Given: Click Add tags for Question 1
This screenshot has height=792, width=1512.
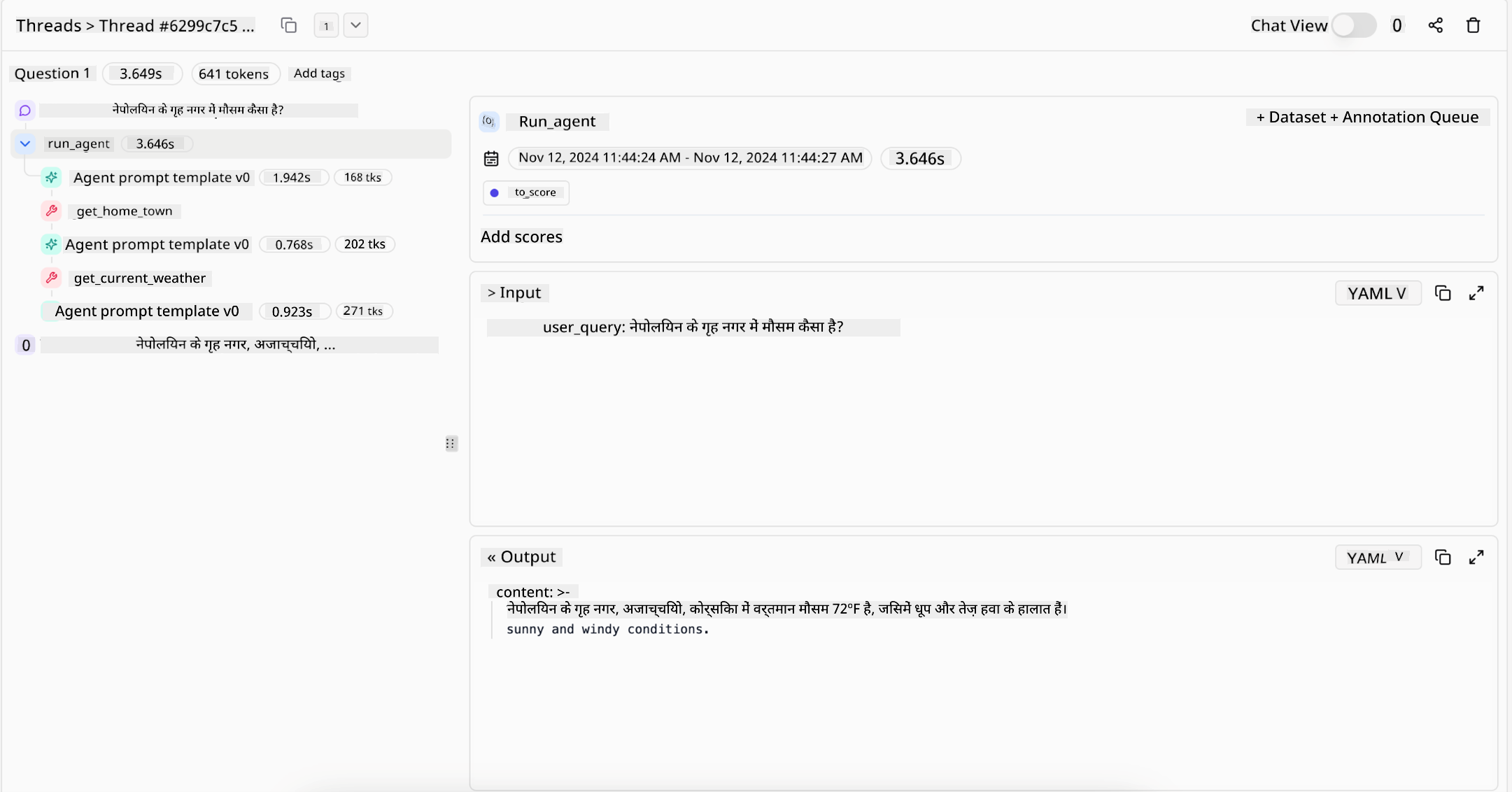Looking at the screenshot, I should [319, 73].
